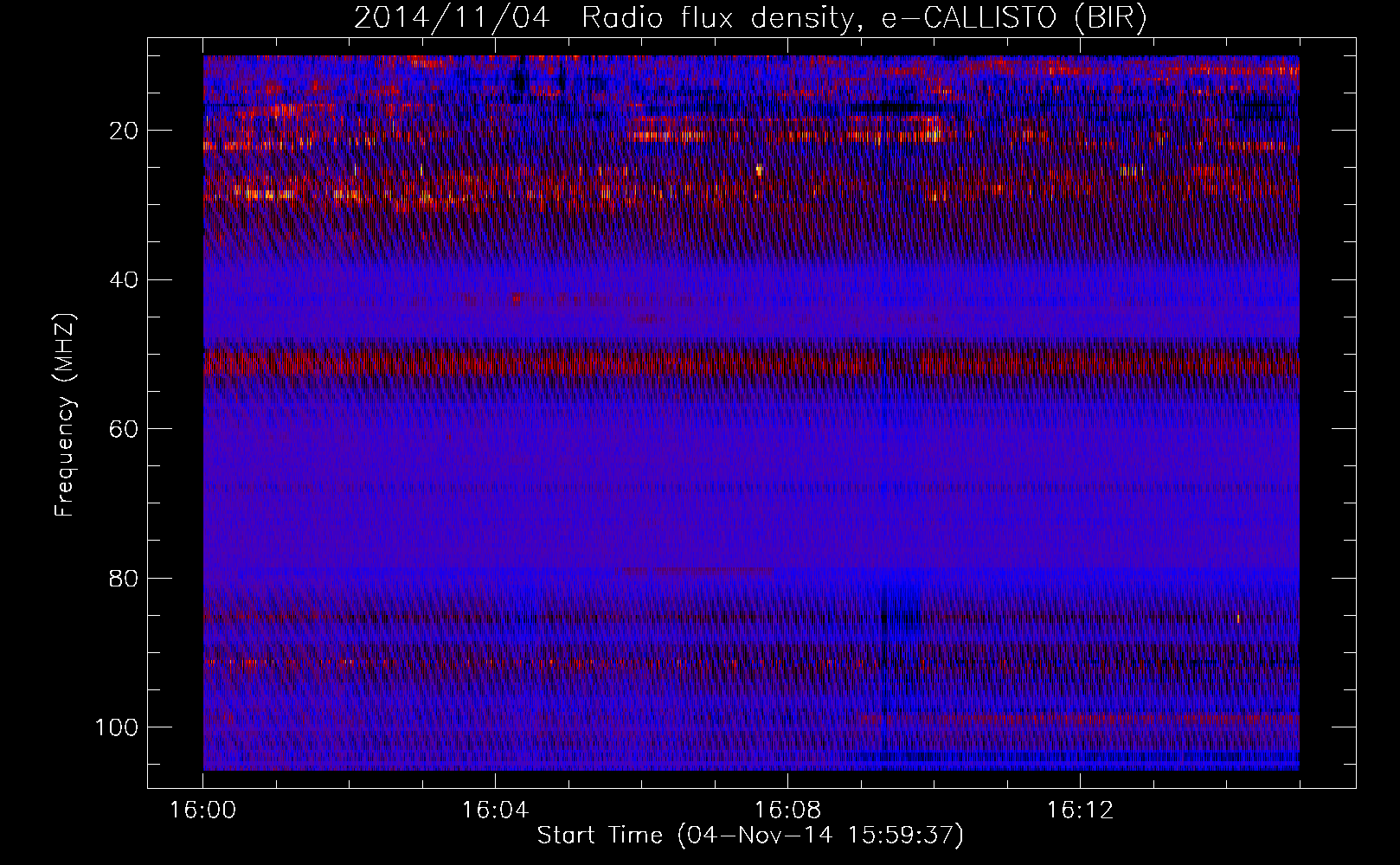Image resolution: width=1400 pixels, height=865 pixels.
Task: Click the '60' frequency tick label
Action: click(x=125, y=429)
